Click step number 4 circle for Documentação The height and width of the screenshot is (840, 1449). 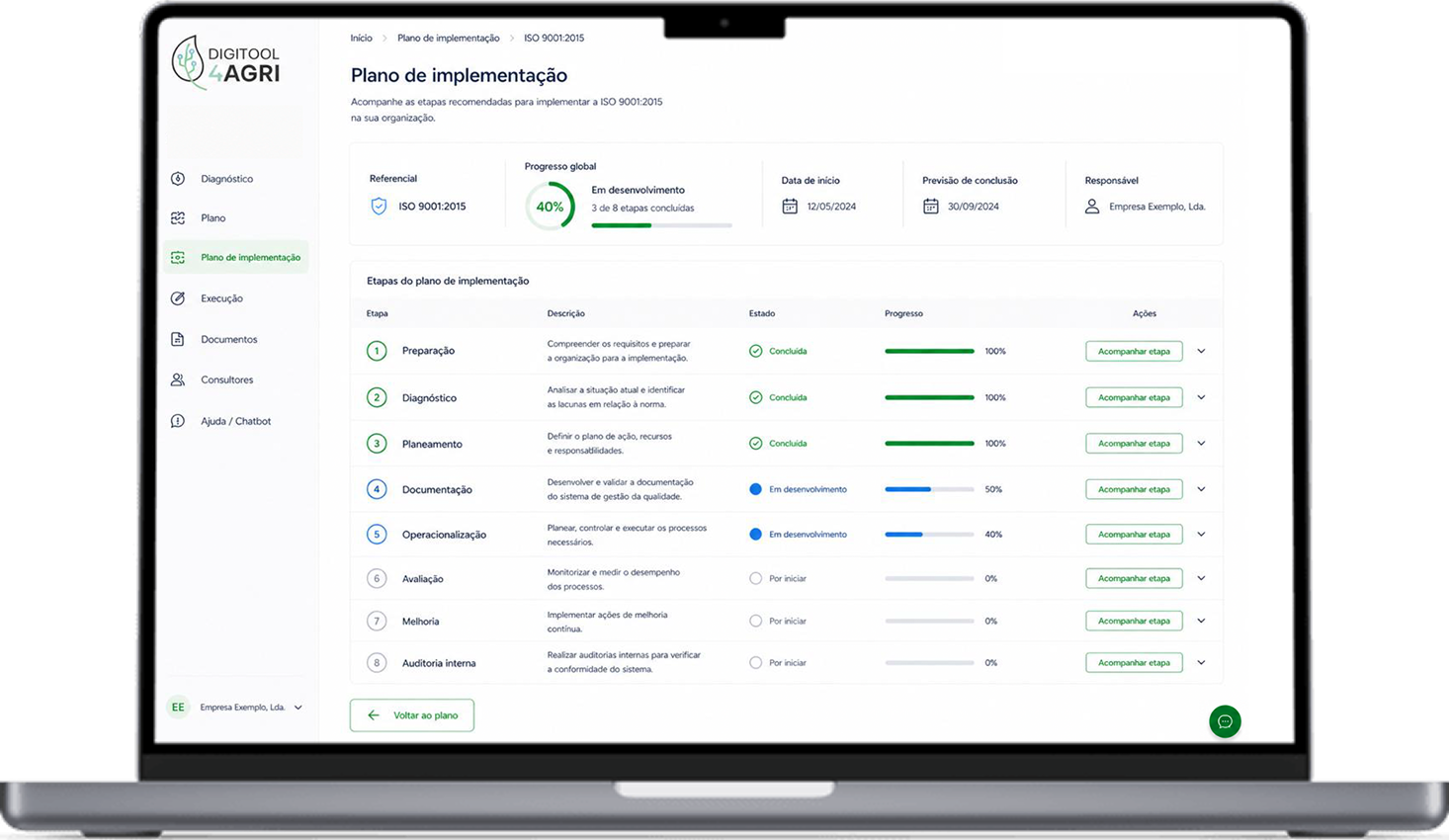click(x=377, y=489)
